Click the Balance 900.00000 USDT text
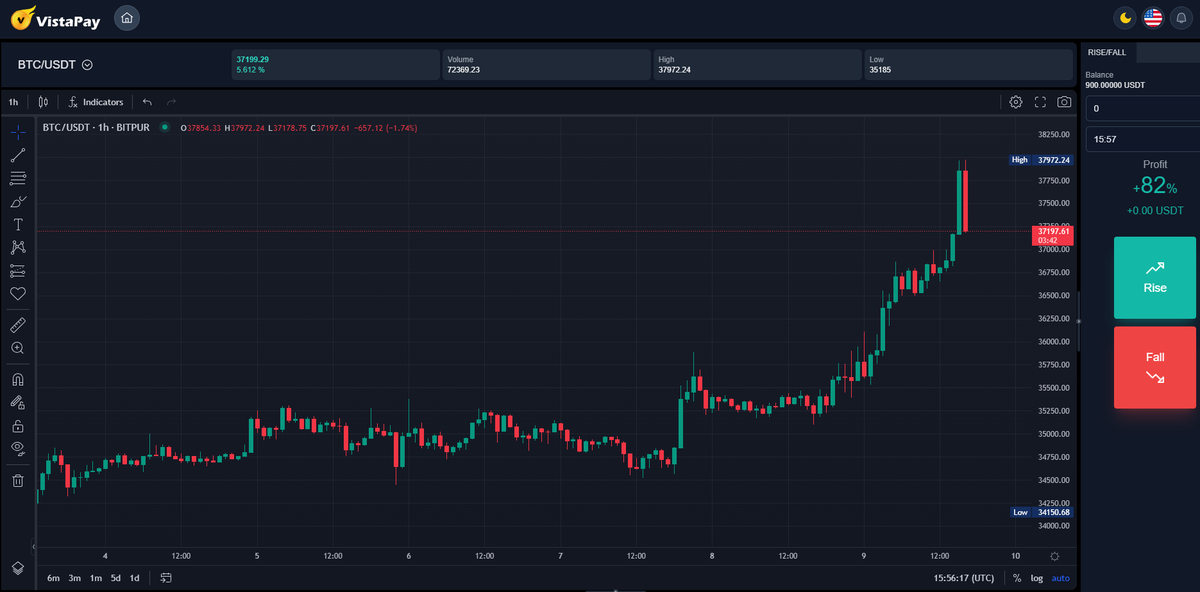 click(1116, 80)
